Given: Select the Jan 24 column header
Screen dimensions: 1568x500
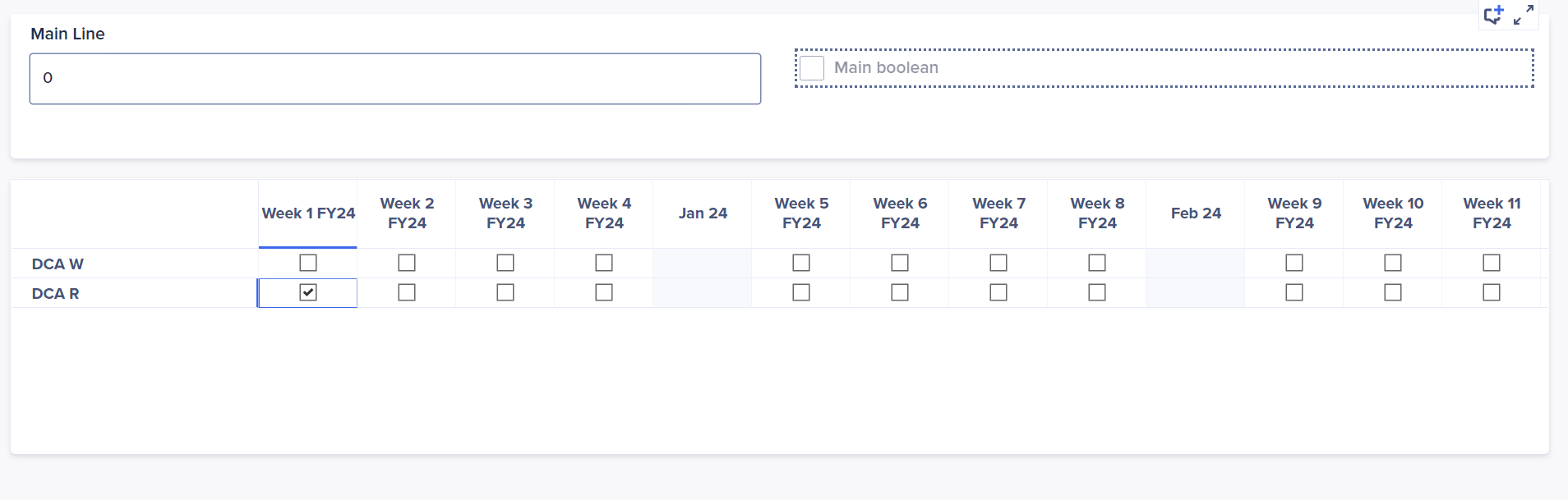Looking at the screenshot, I should [x=703, y=213].
